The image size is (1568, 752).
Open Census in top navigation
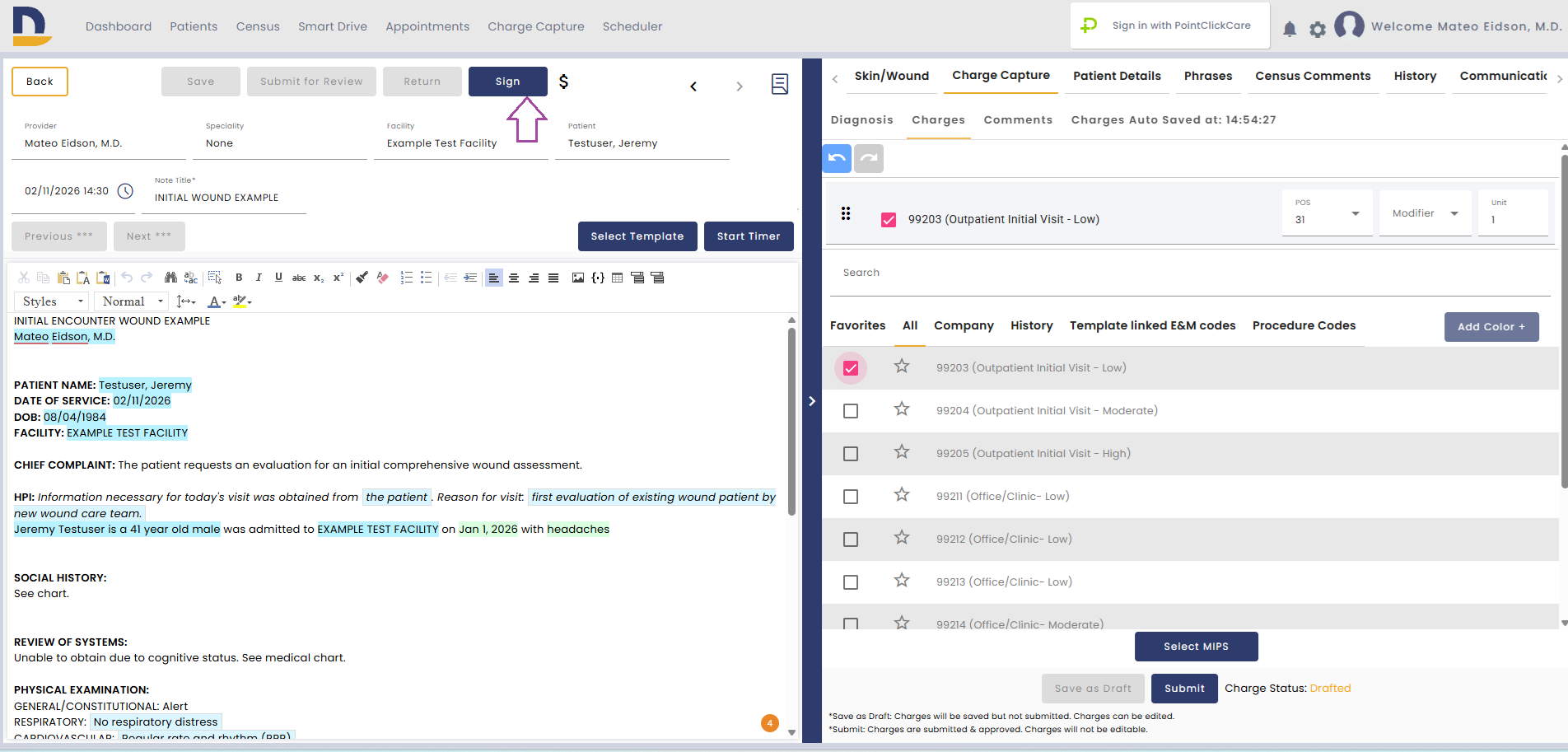click(x=258, y=26)
